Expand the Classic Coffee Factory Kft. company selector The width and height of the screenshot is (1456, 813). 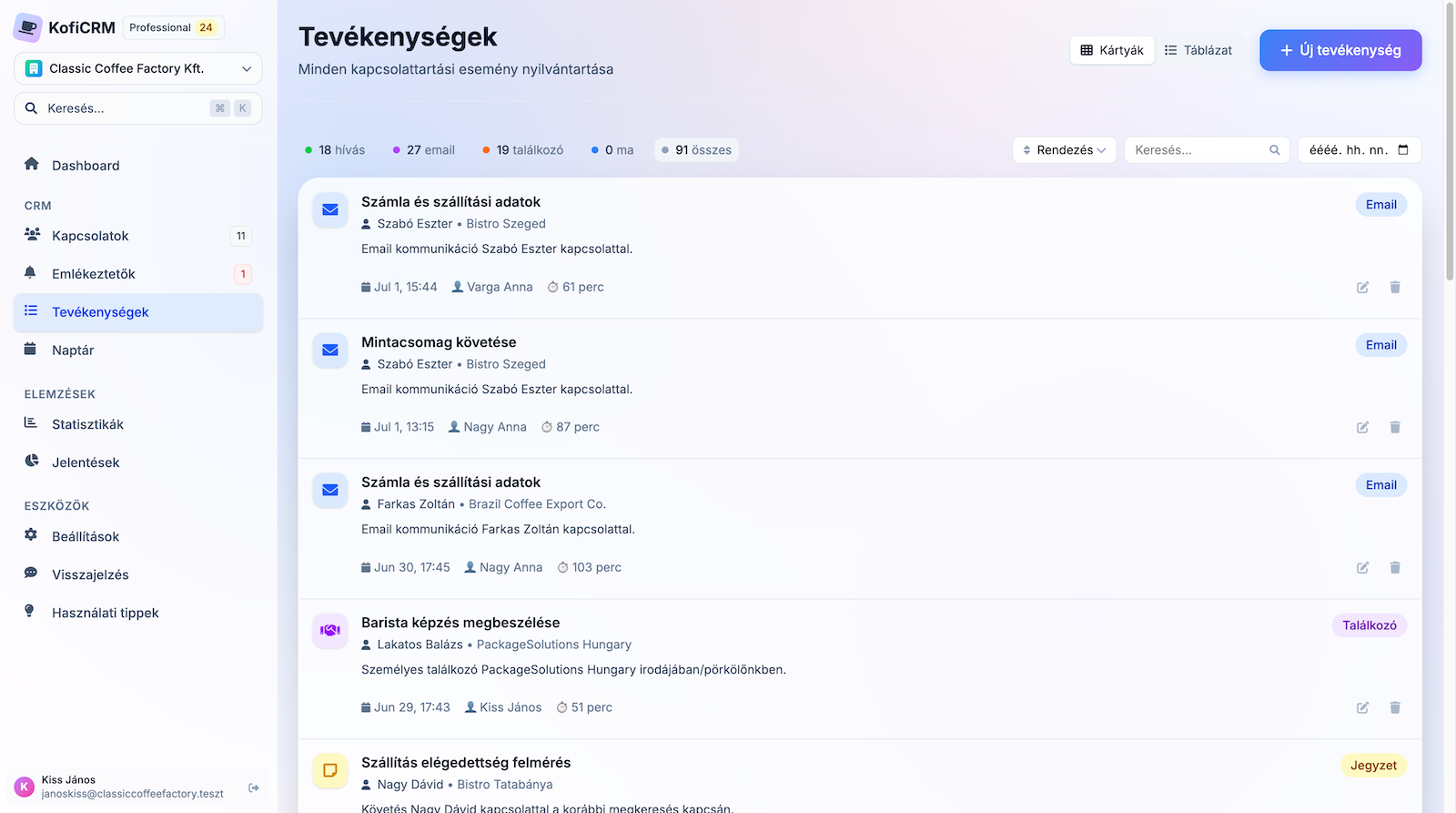click(x=138, y=68)
